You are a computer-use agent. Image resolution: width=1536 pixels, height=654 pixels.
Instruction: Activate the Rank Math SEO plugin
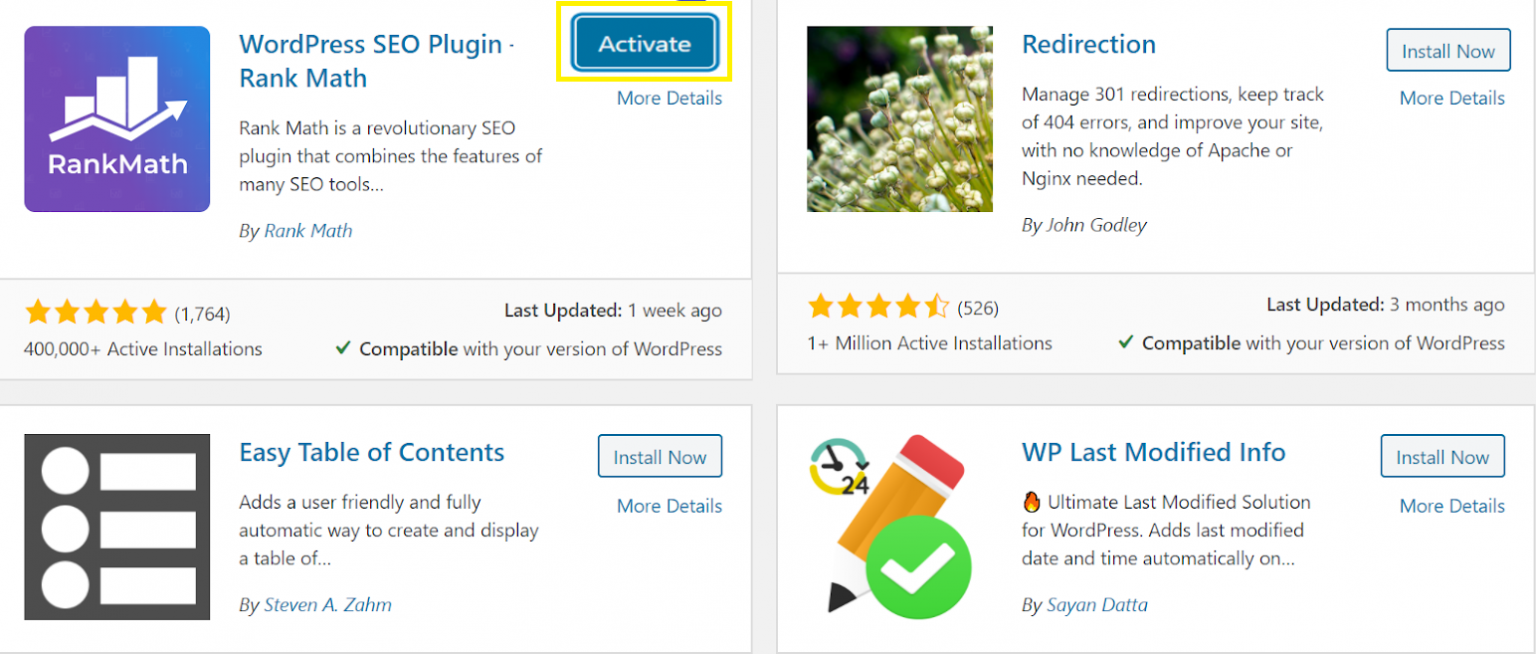645,44
